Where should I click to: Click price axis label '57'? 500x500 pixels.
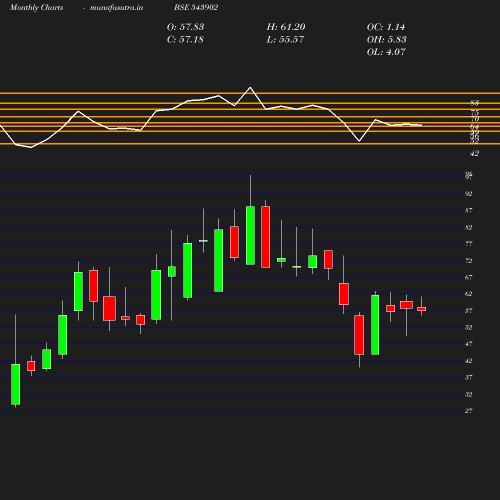[469, 310]
